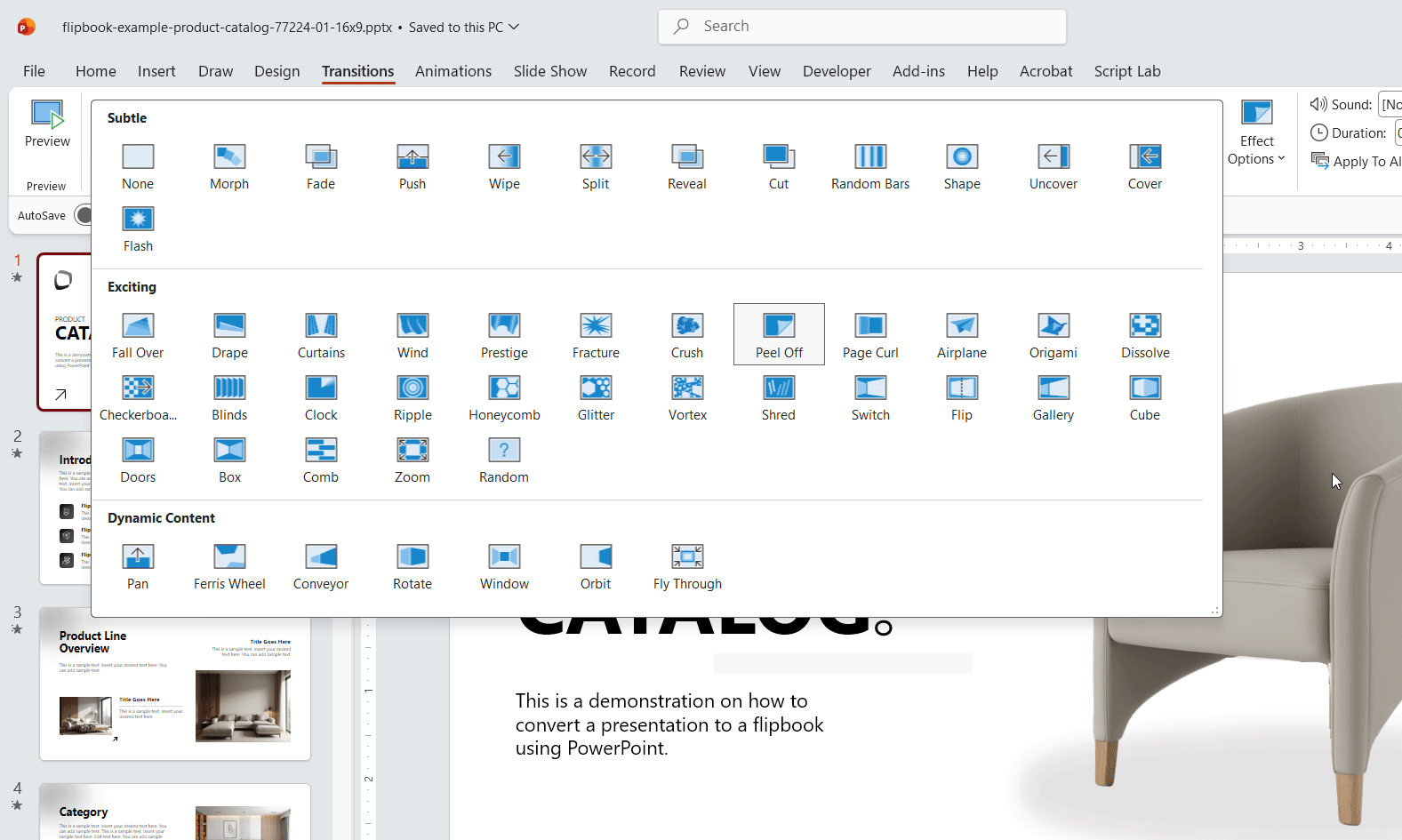Switch to the Animations tab

pyautogui.click(x=453, y=71)
